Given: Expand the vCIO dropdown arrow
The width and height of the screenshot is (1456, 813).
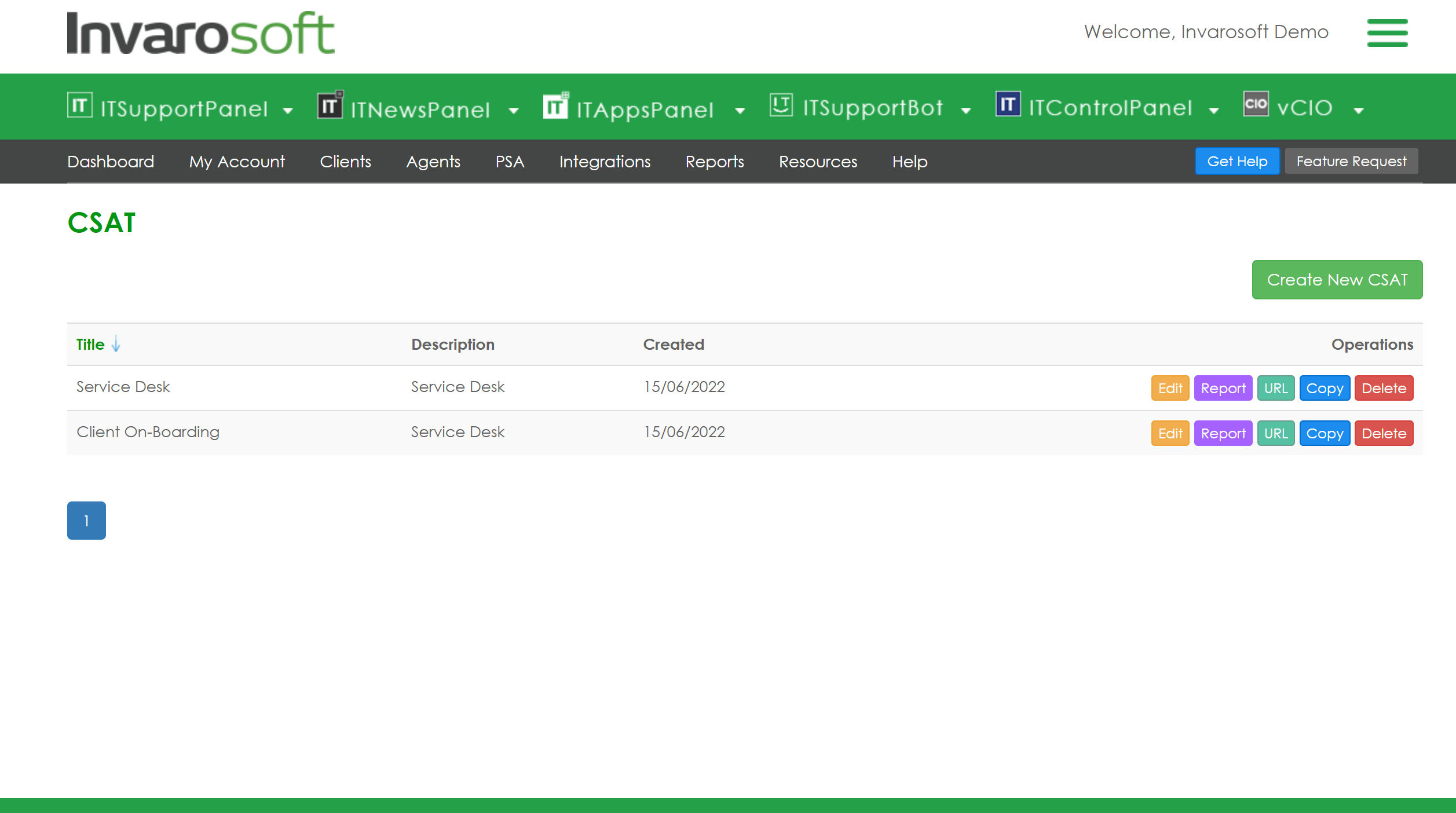Looking at the screenshot, I should [x=1359, y=111].
